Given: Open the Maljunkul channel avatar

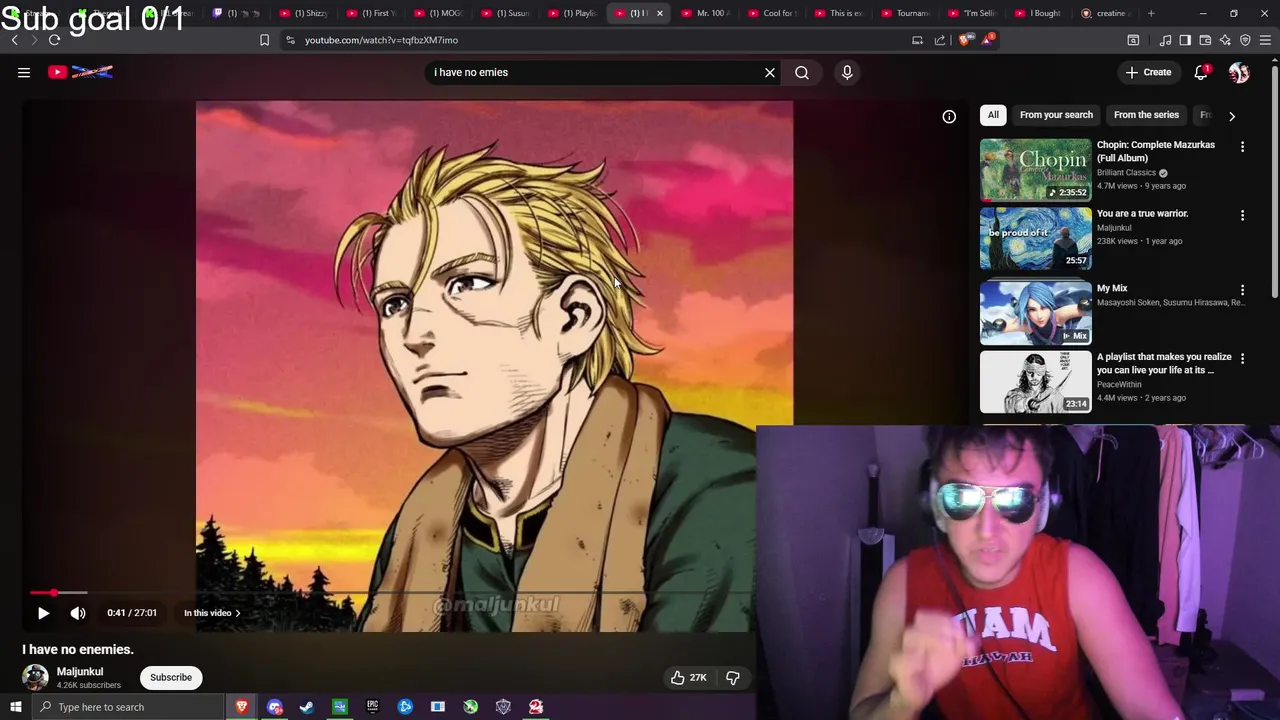Looking at the screenshot, I should point(36,677).
